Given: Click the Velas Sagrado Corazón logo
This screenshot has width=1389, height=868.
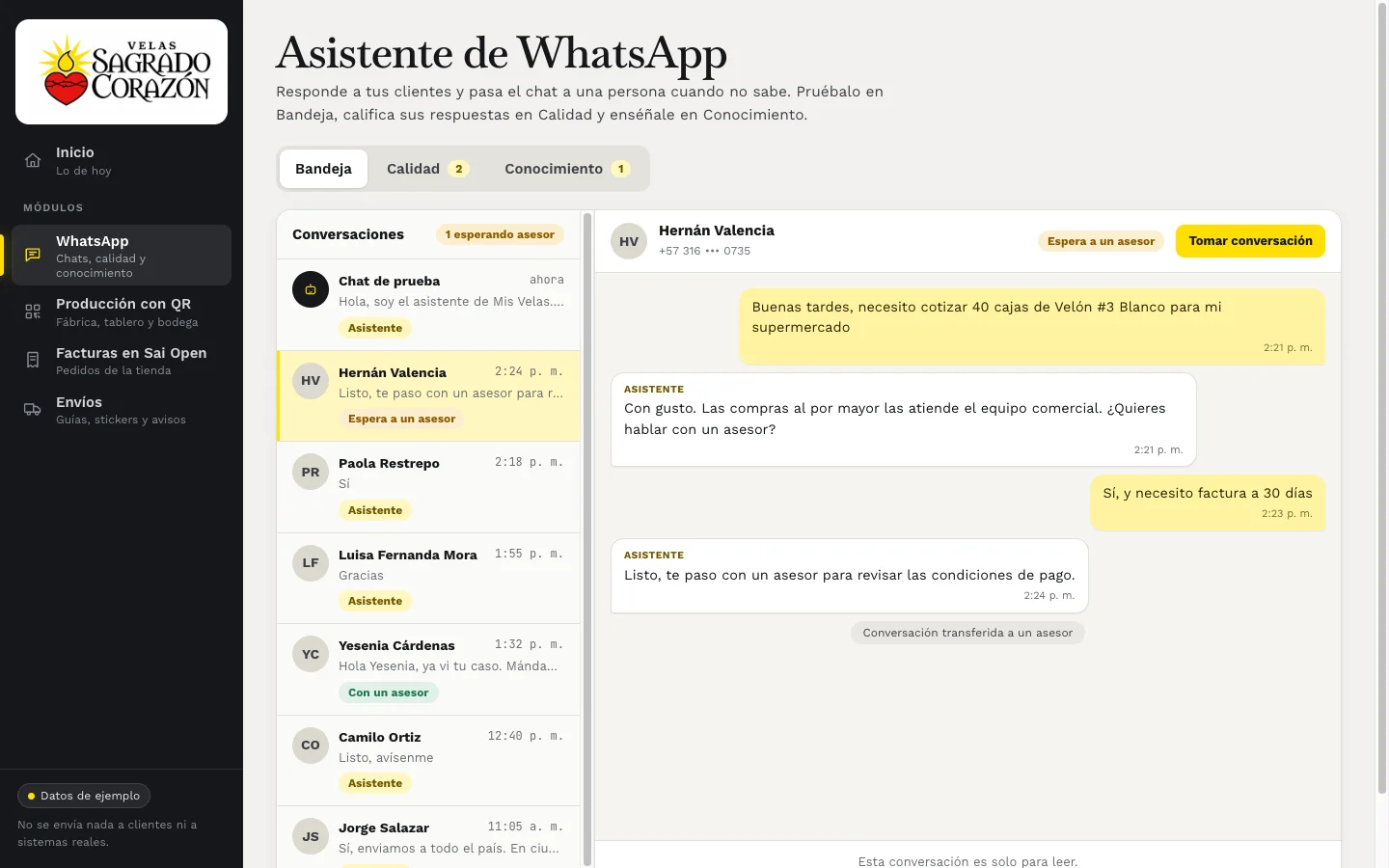Looking at the screenshot, I should (122, 71).
